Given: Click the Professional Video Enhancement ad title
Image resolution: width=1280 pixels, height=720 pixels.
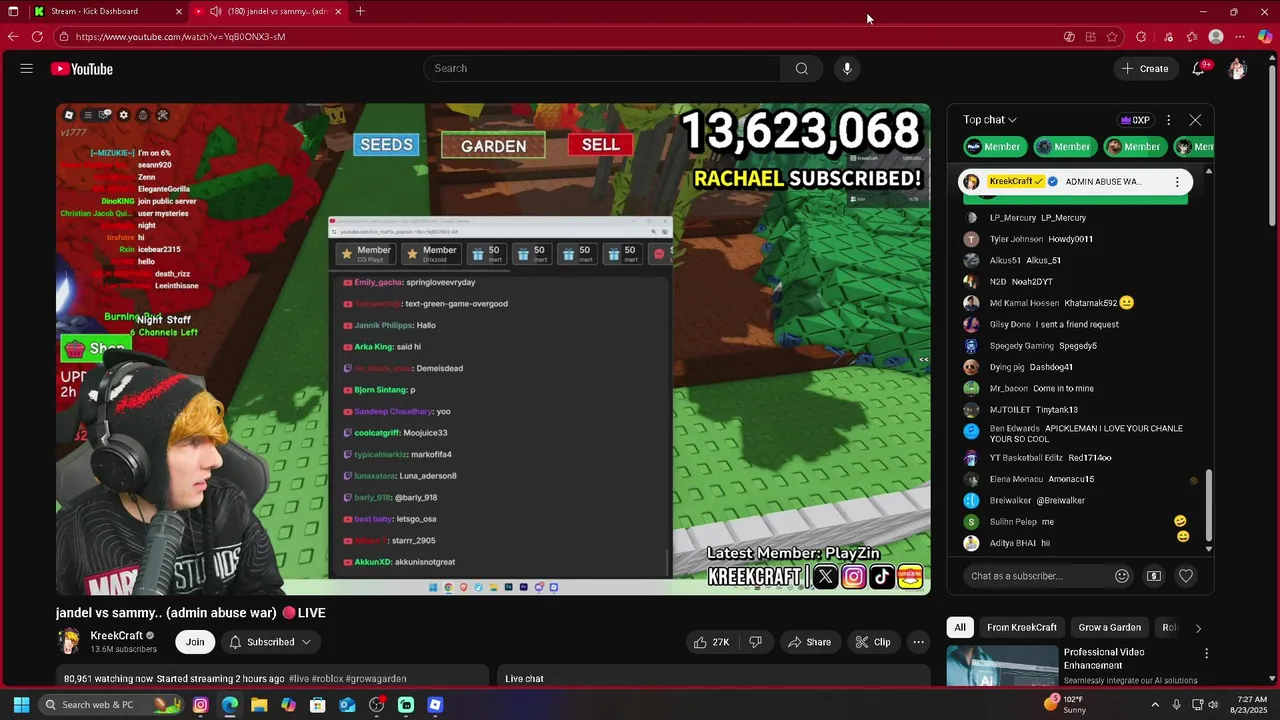Looking at the screenshot, I should click(1104, 659).
